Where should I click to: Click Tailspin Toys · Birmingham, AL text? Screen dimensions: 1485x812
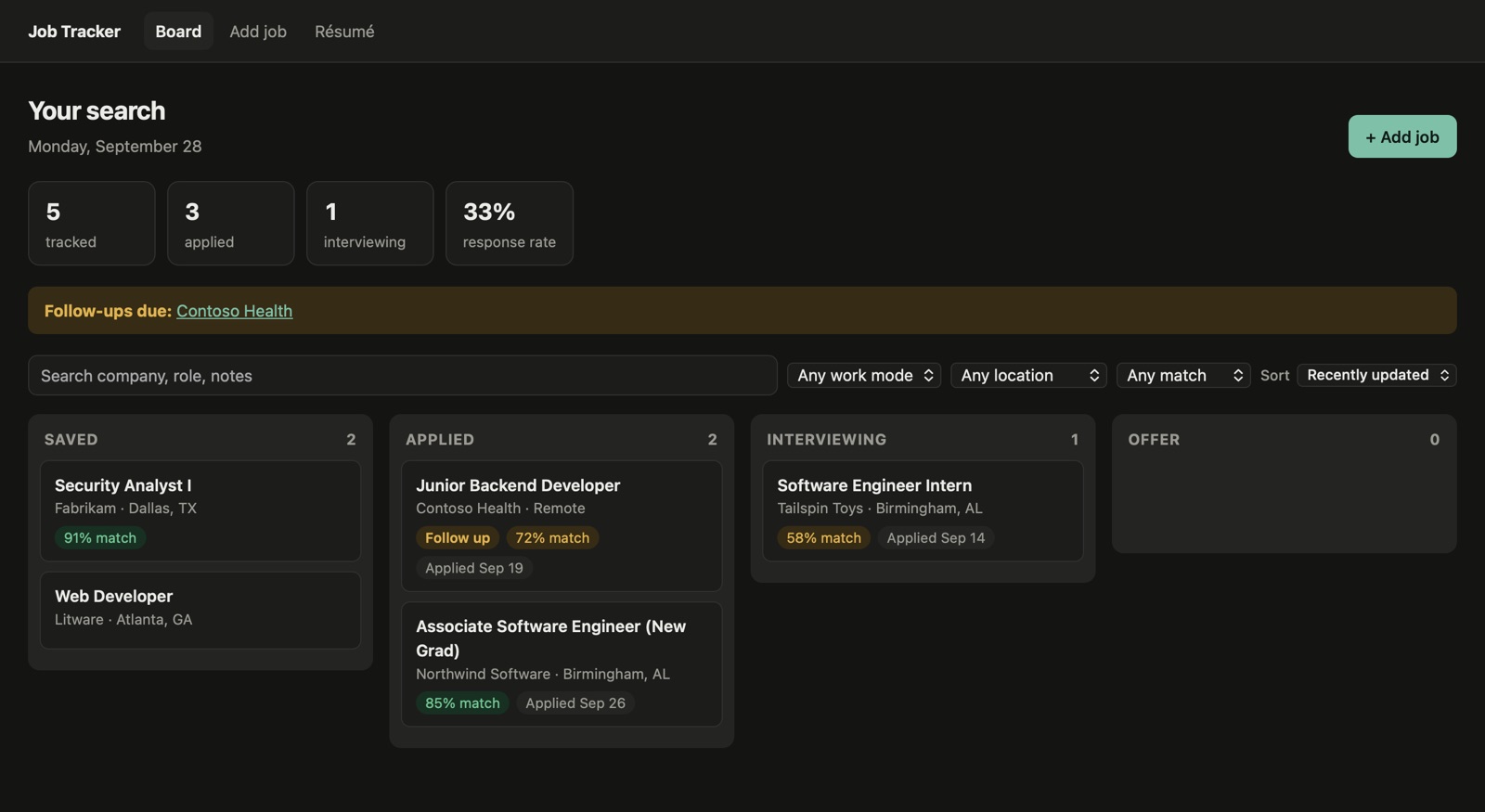[x=880, y=508]
